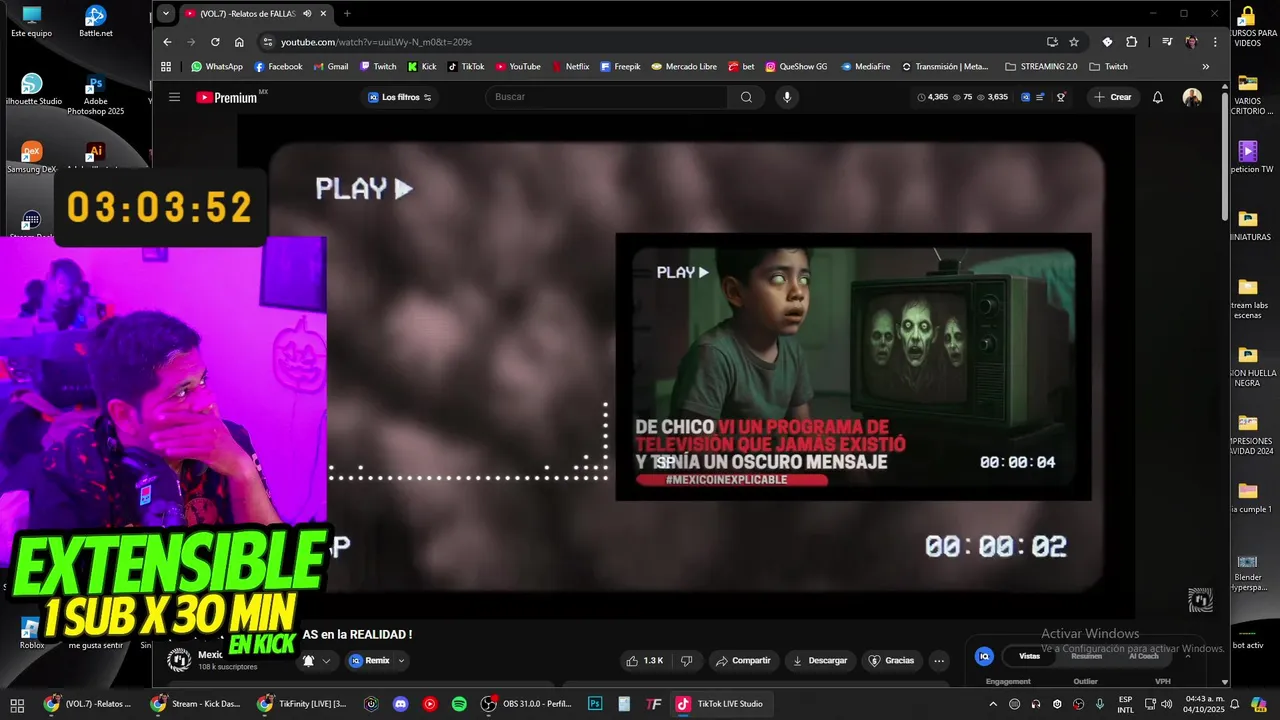
Task: Click the YouTube search magnifier button
Action: coord(746,97)
